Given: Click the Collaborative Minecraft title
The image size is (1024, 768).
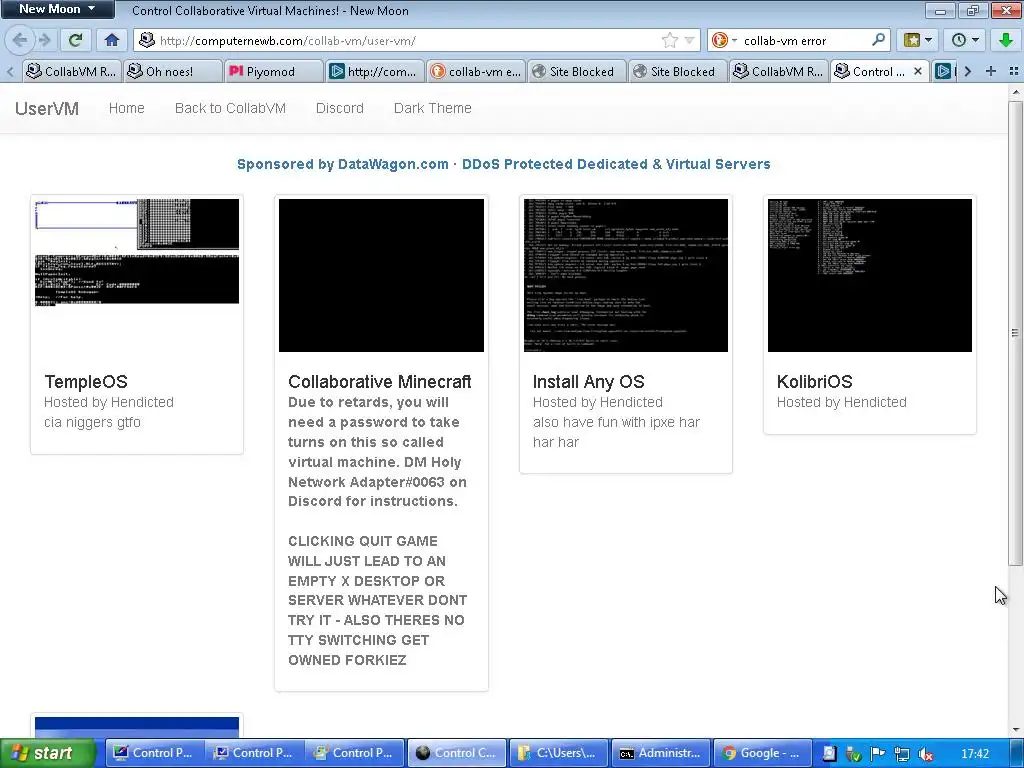Looking at the screenshot, I should click(379, 381).
